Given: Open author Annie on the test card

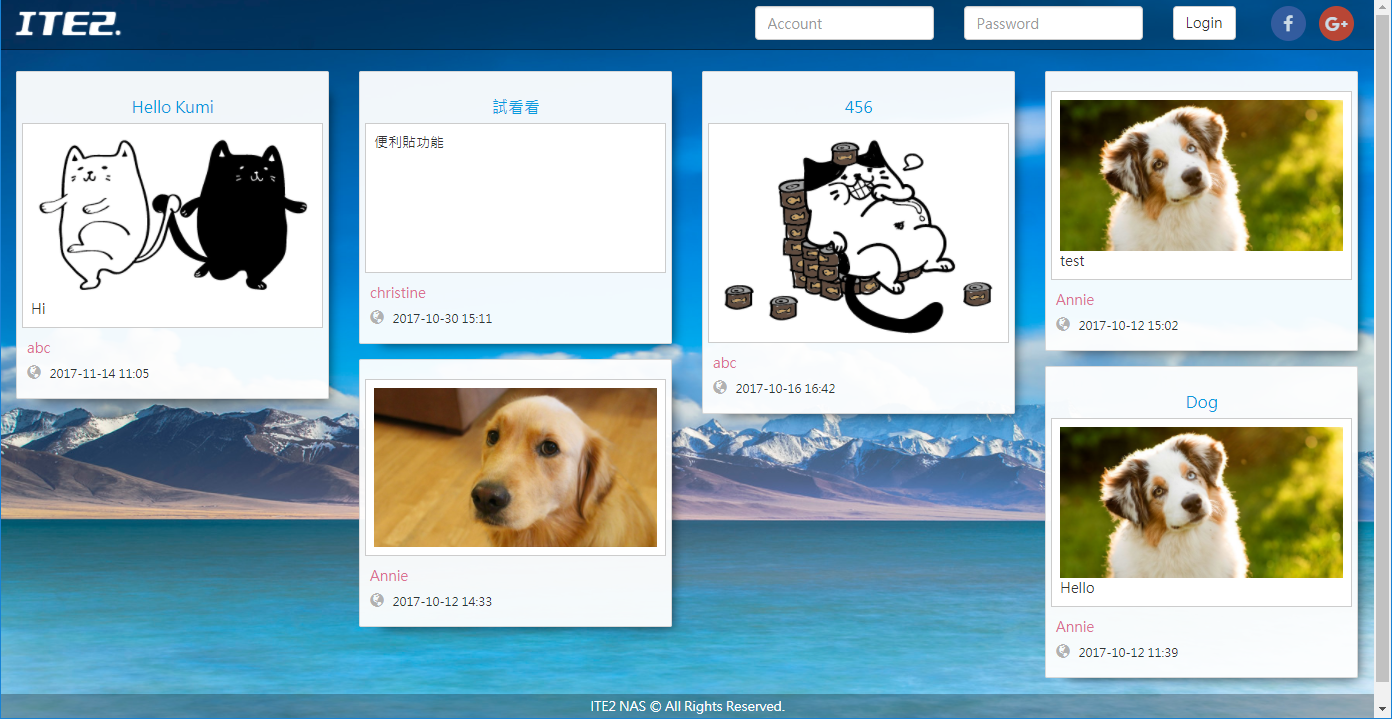Looking at the screenshot, I should (1075, 300).
